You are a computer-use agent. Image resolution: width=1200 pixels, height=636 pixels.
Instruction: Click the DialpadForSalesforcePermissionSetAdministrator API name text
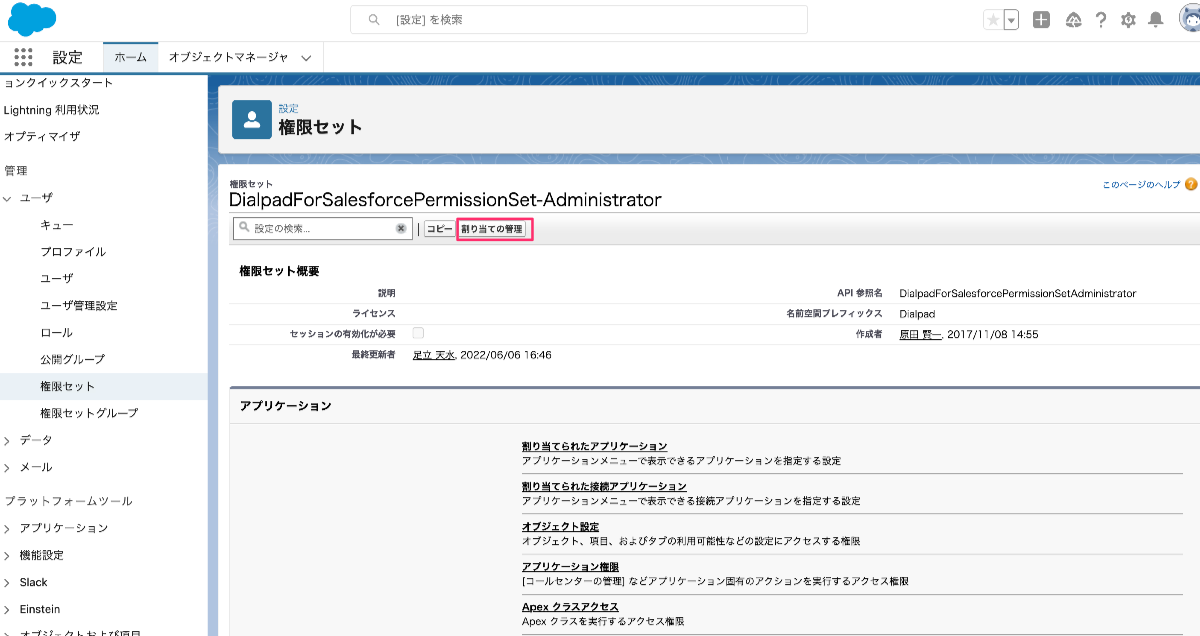[x=1018, y=293]
